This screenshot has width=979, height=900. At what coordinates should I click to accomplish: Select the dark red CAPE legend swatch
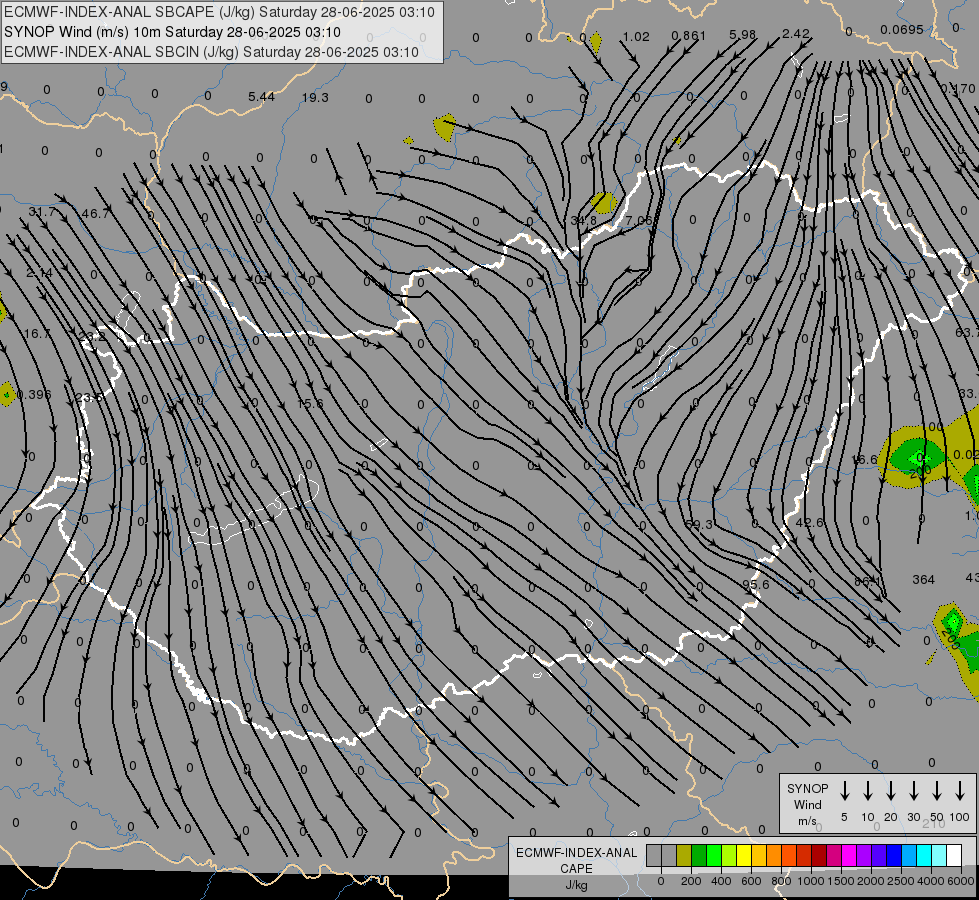[x=819, y=856]
